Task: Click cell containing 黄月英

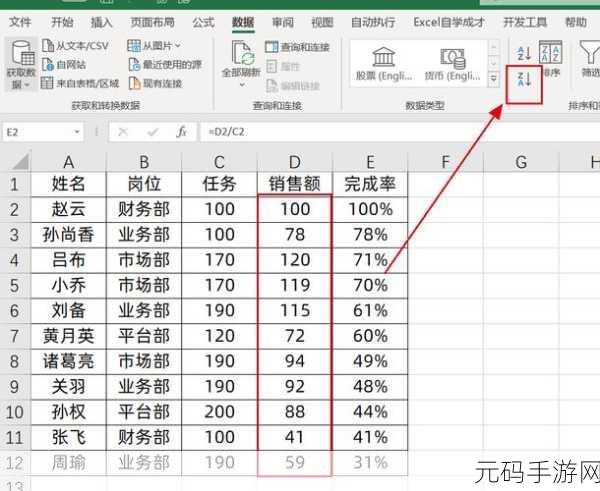Action: 68,336
